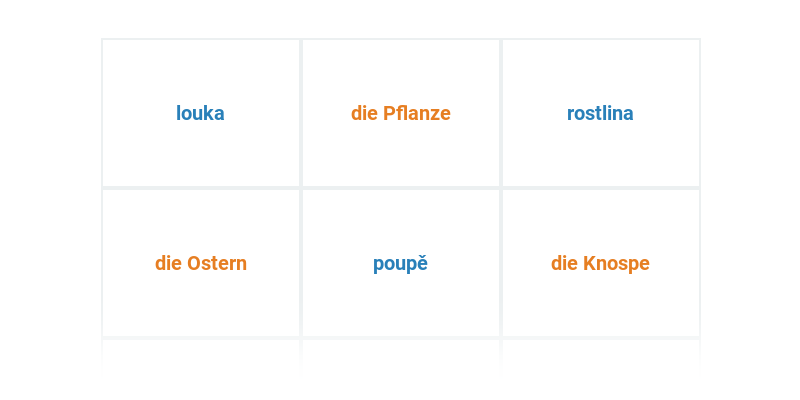Click the "die Knospe" card

click(600, 263)
